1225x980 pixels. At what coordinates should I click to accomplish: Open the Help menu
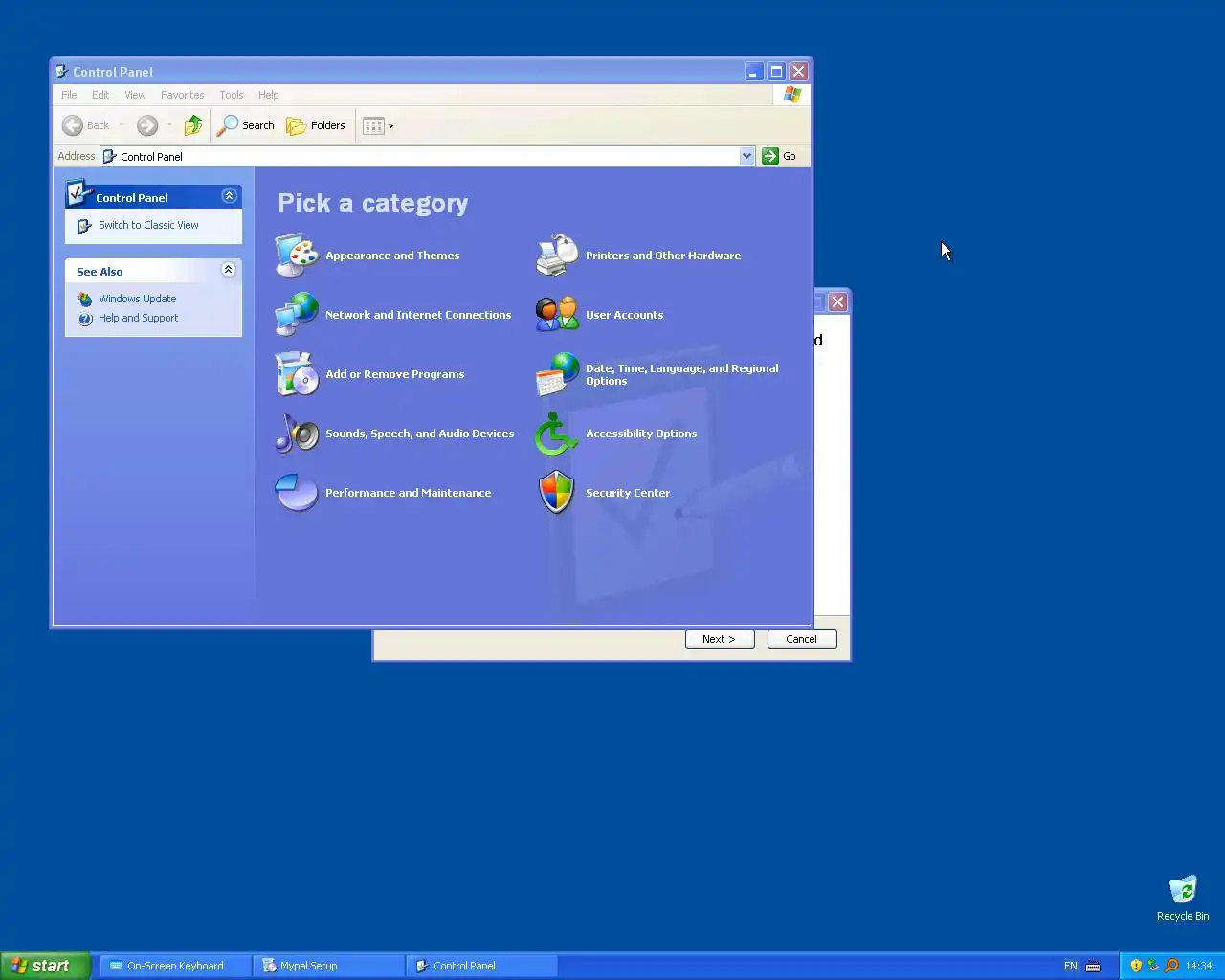pyautogui.click(x=268, y=95)
